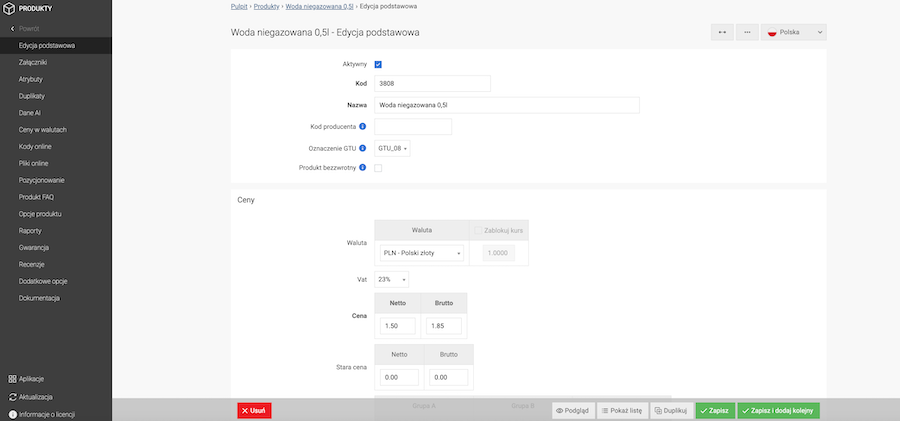Image resolution: width=900 pixels, height=421 pixels.
Task: Expand the GTU_08 dropdown
Action: pos(392,148)
